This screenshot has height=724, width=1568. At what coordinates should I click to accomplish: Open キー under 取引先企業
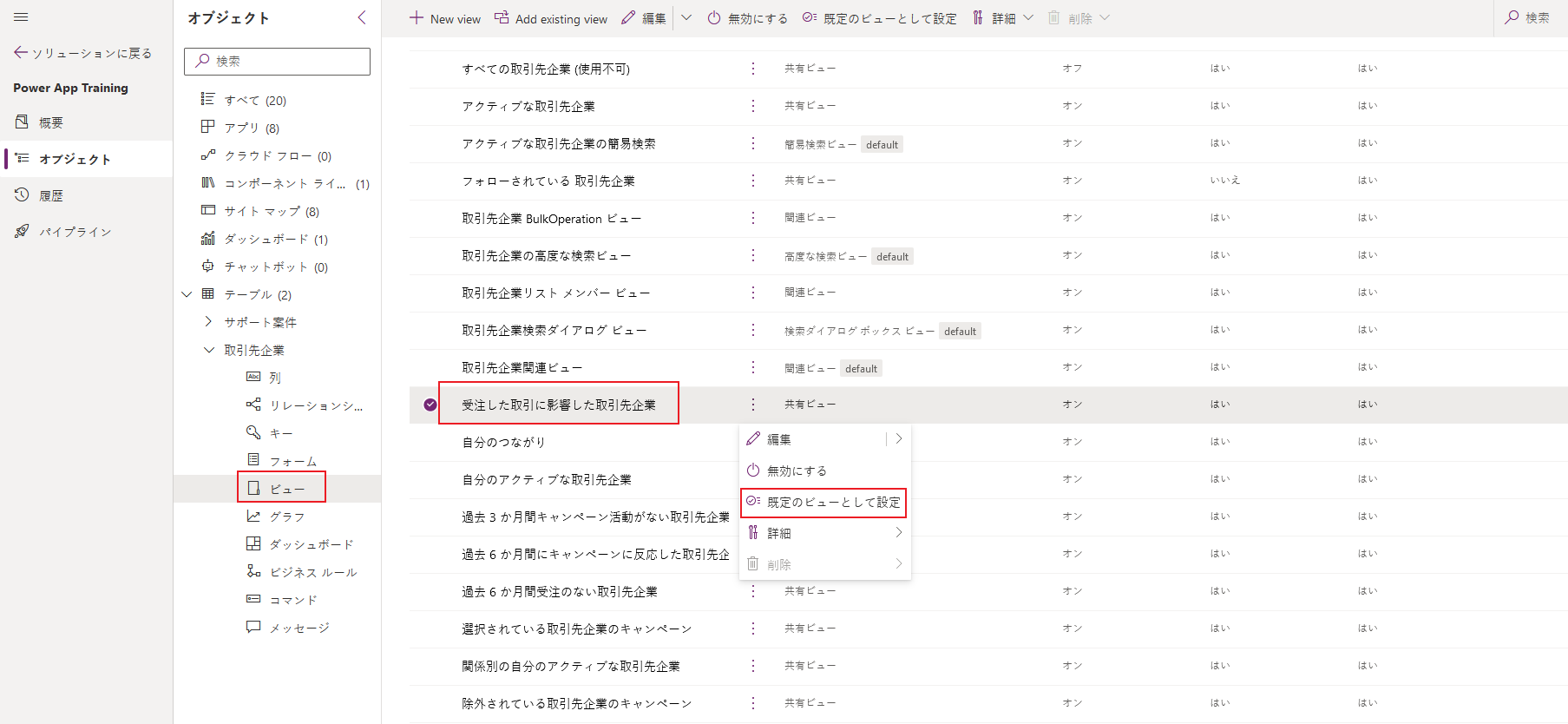(x=281, y=433)
